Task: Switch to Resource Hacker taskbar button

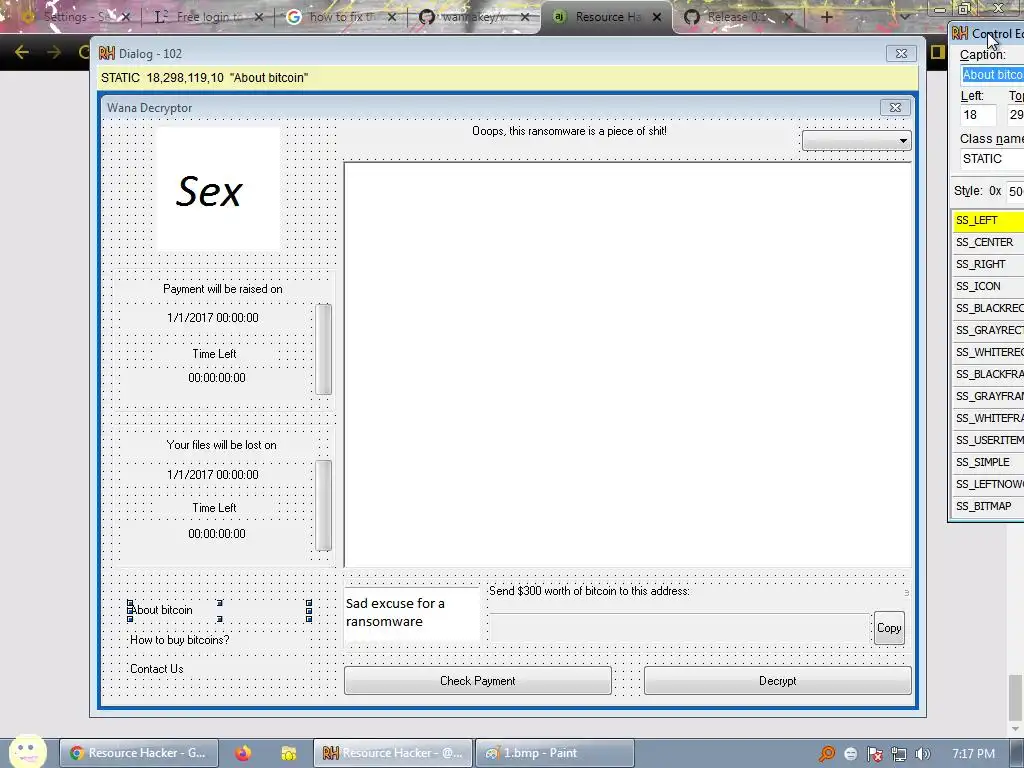Action: tap(393, 753)
